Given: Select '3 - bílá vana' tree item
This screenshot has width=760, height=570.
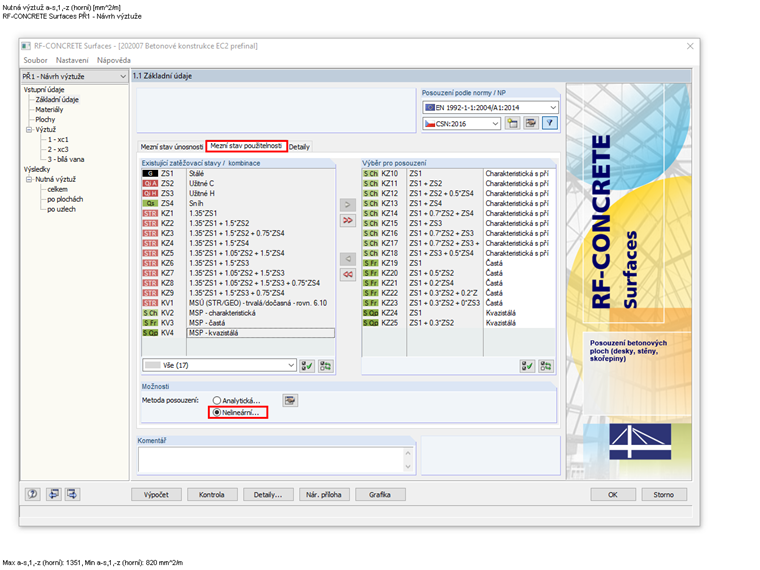Looking at the screenshot, I should (65, 159).
